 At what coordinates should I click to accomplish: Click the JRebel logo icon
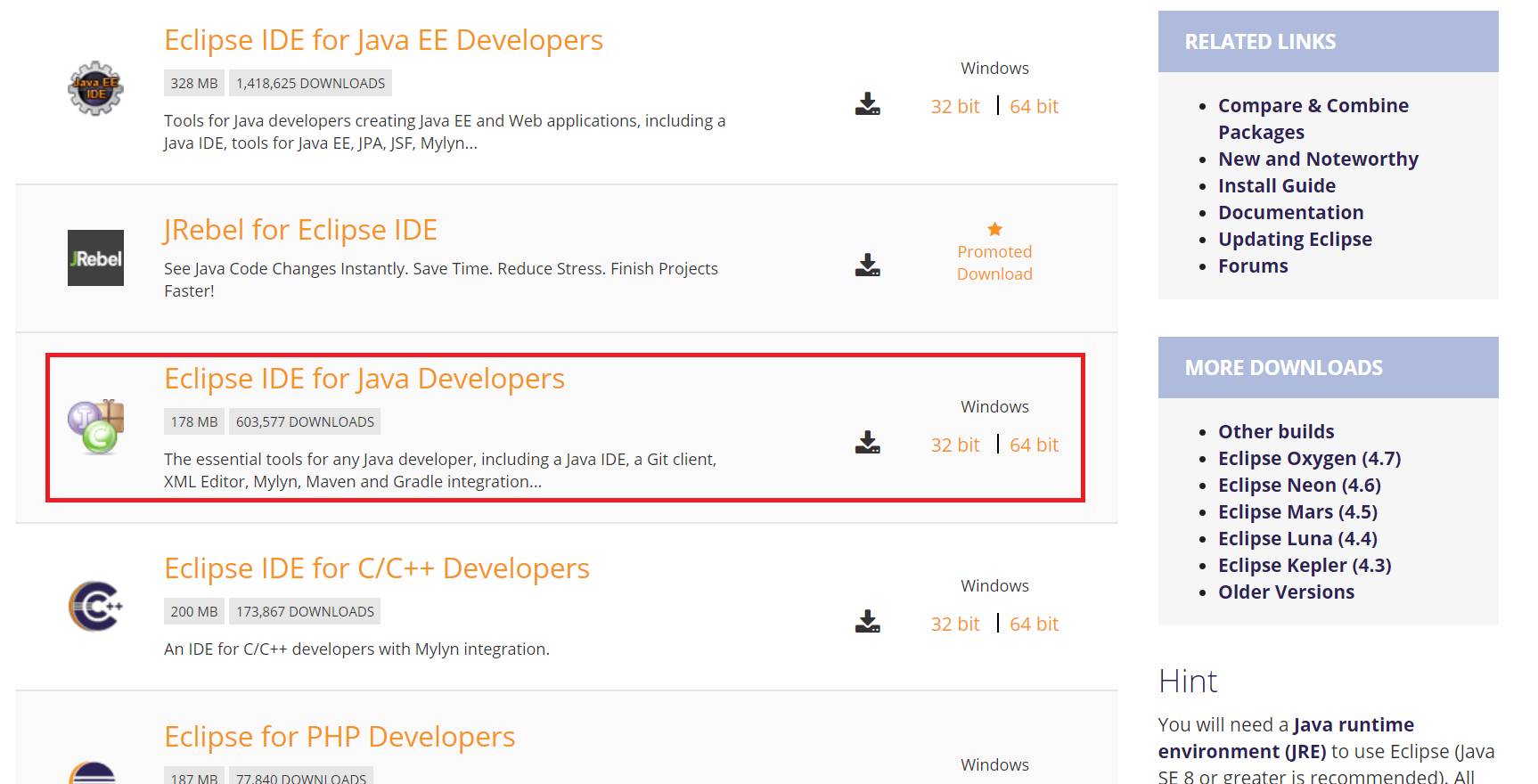(x=95, y=257)
